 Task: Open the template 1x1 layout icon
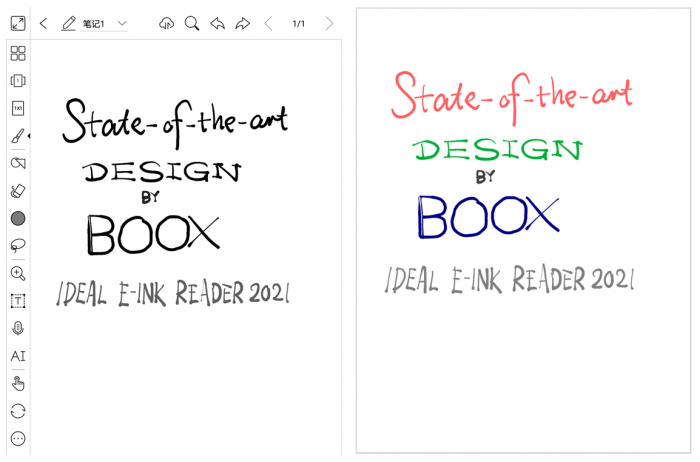pos(18,108)
